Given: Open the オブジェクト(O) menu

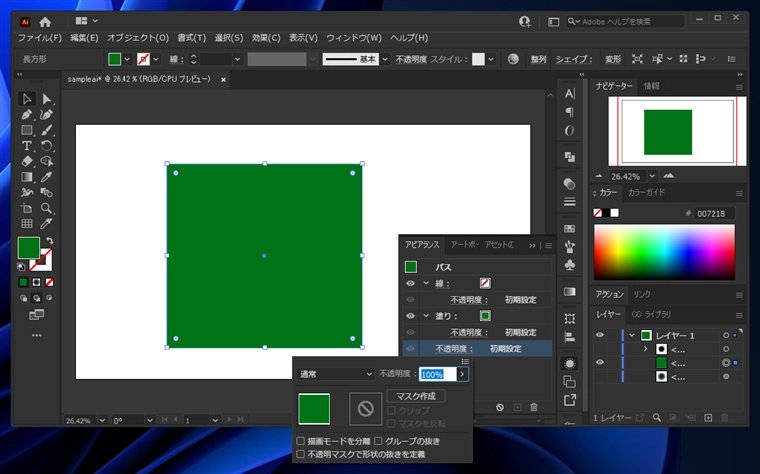Looking at the screenshot, I should pyautogui.click(x=138, y=38).
